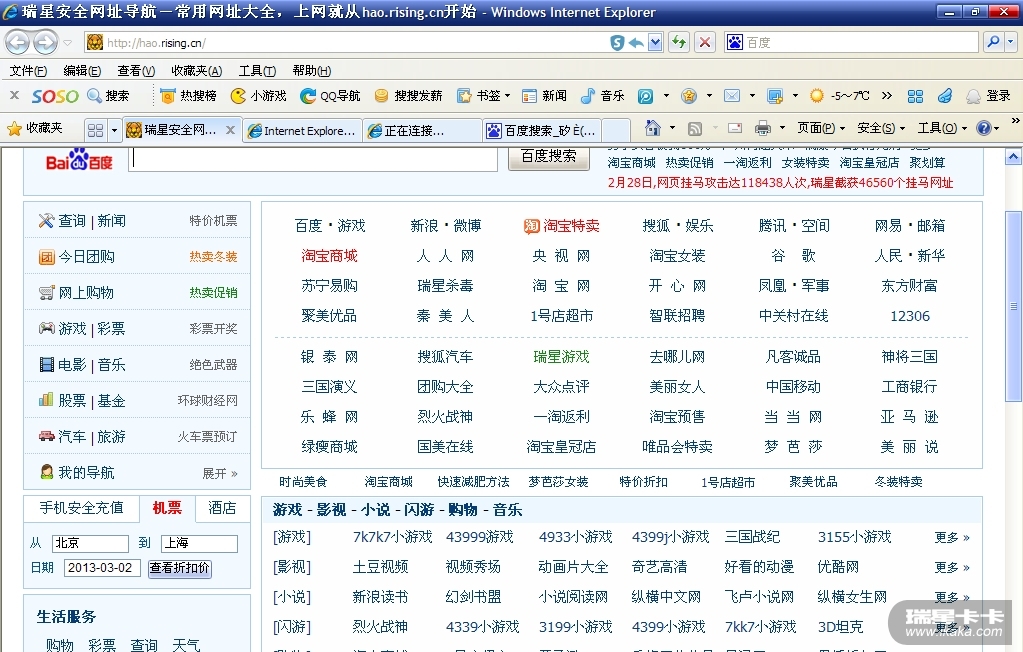Viewport: 1023px width, 652px height.
Task: Open the Home page icon in command bar
Action: 653,128
